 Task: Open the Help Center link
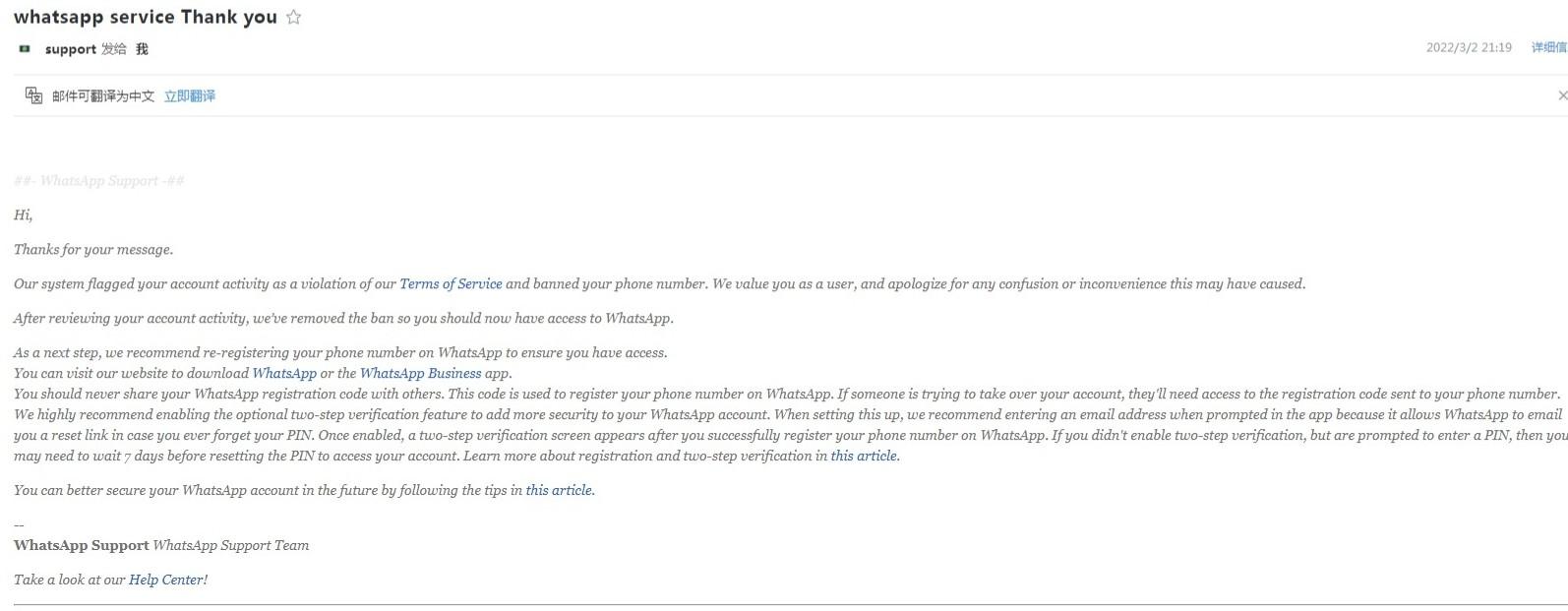tap(166, 580)
